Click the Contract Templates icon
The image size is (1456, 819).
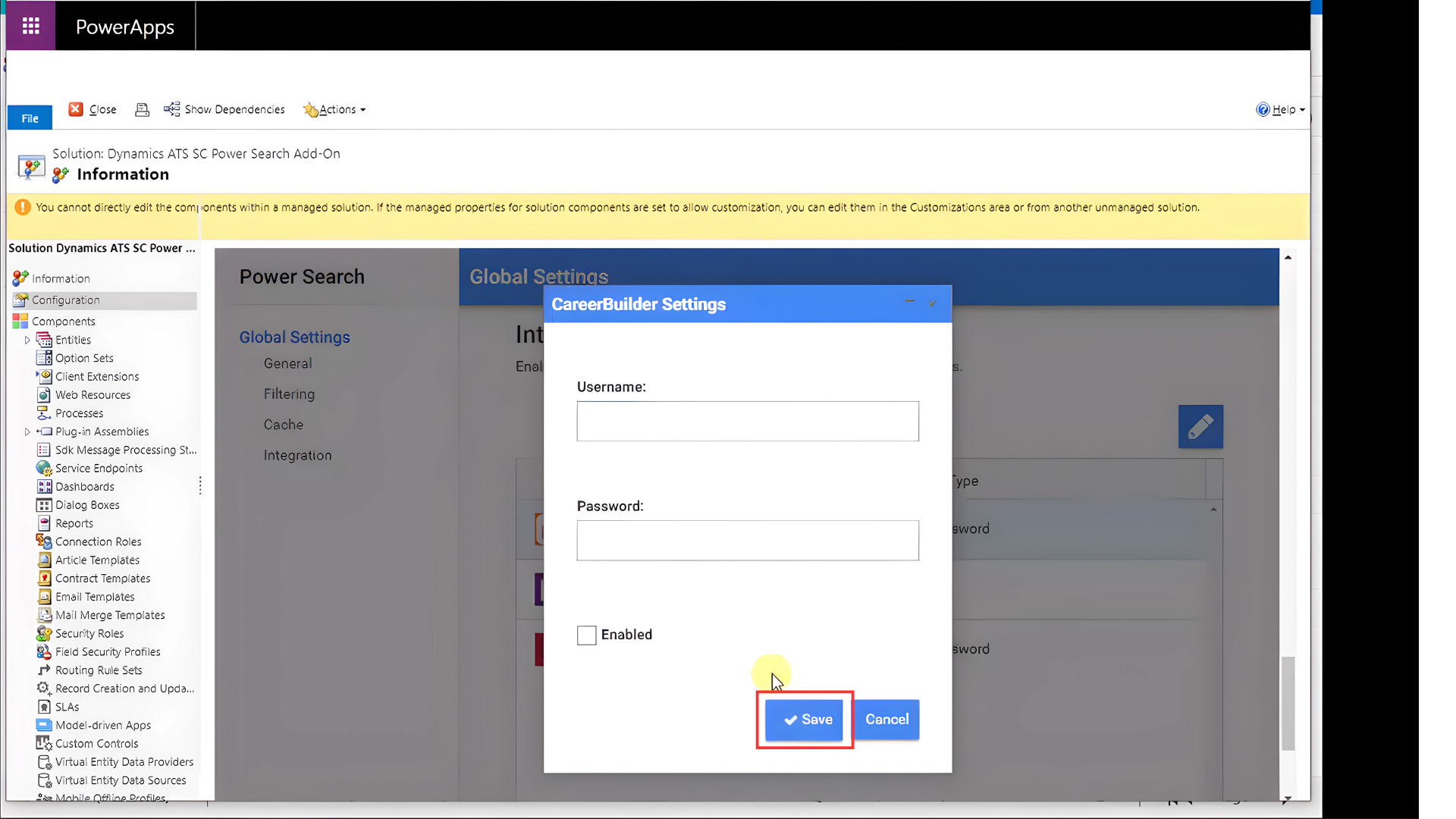[44, 579]
